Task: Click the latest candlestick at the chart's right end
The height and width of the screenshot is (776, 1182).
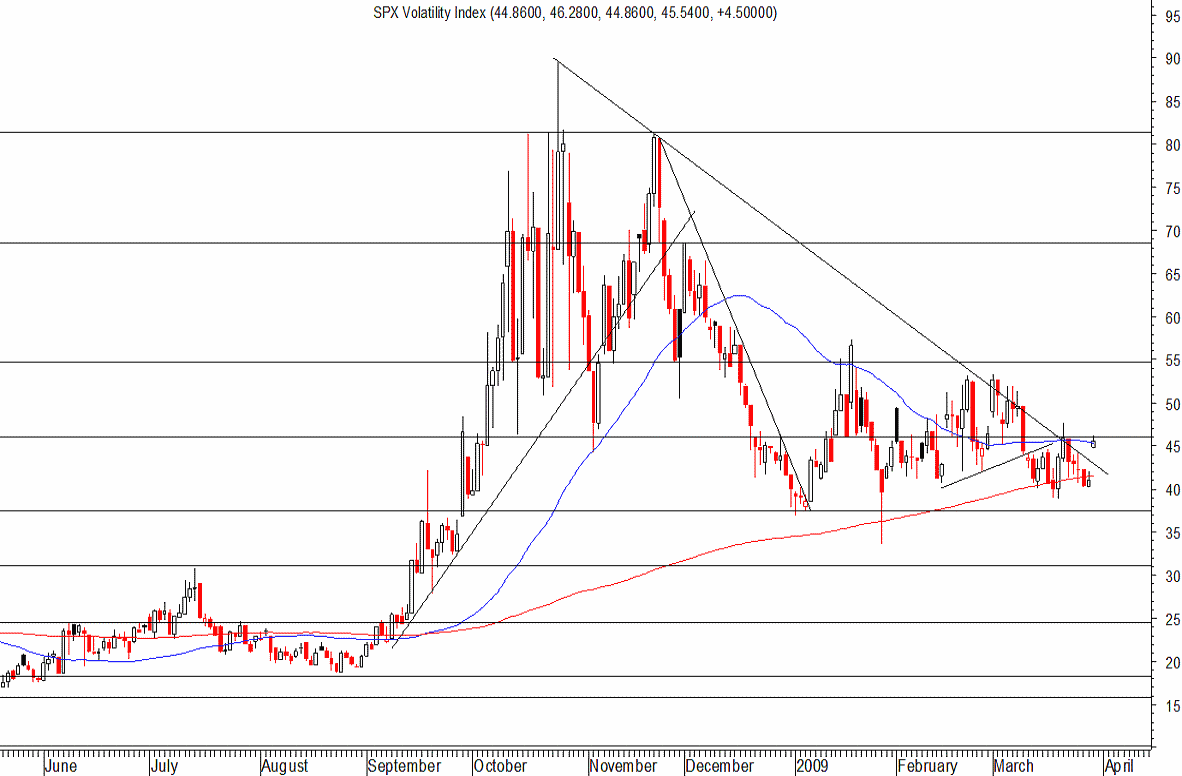Action: pos(1095,442)
